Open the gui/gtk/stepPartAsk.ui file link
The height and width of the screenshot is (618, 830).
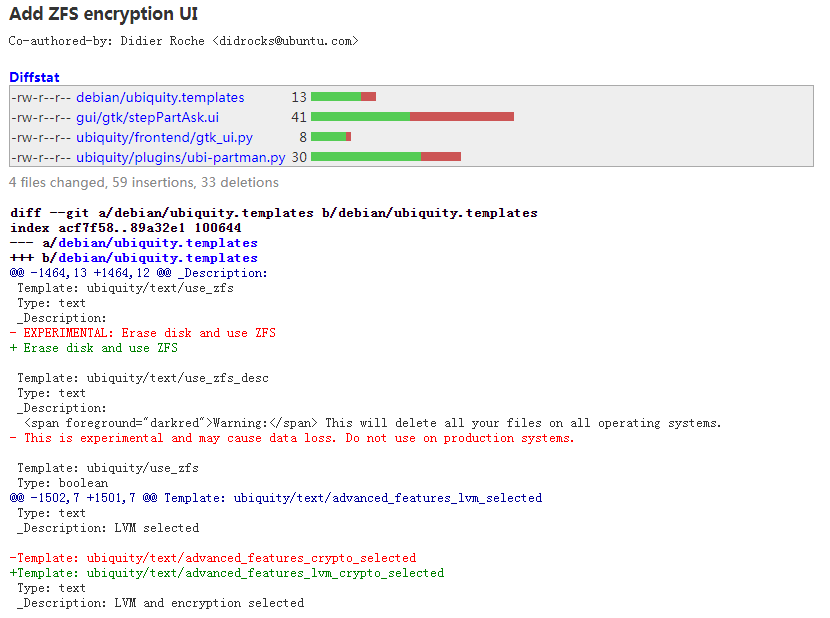(x=147, y=117)
